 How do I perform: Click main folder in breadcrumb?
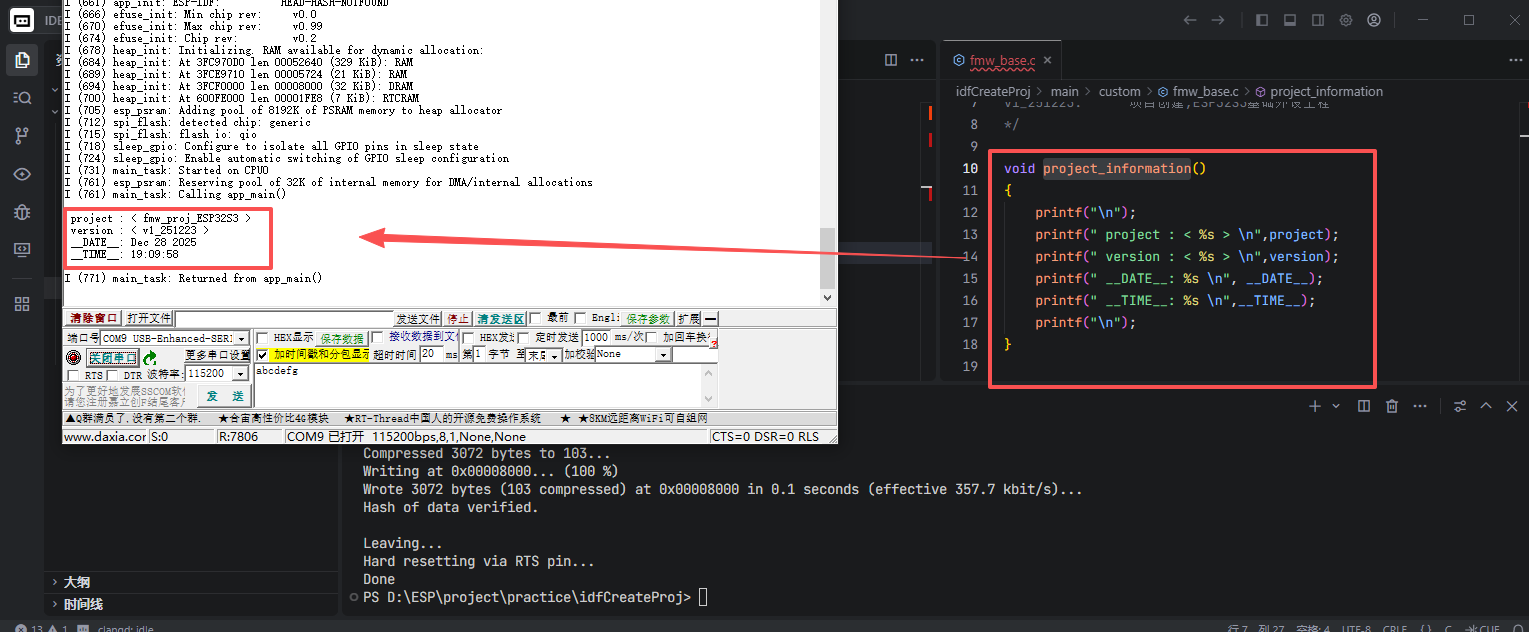[x=1064, y=91]
